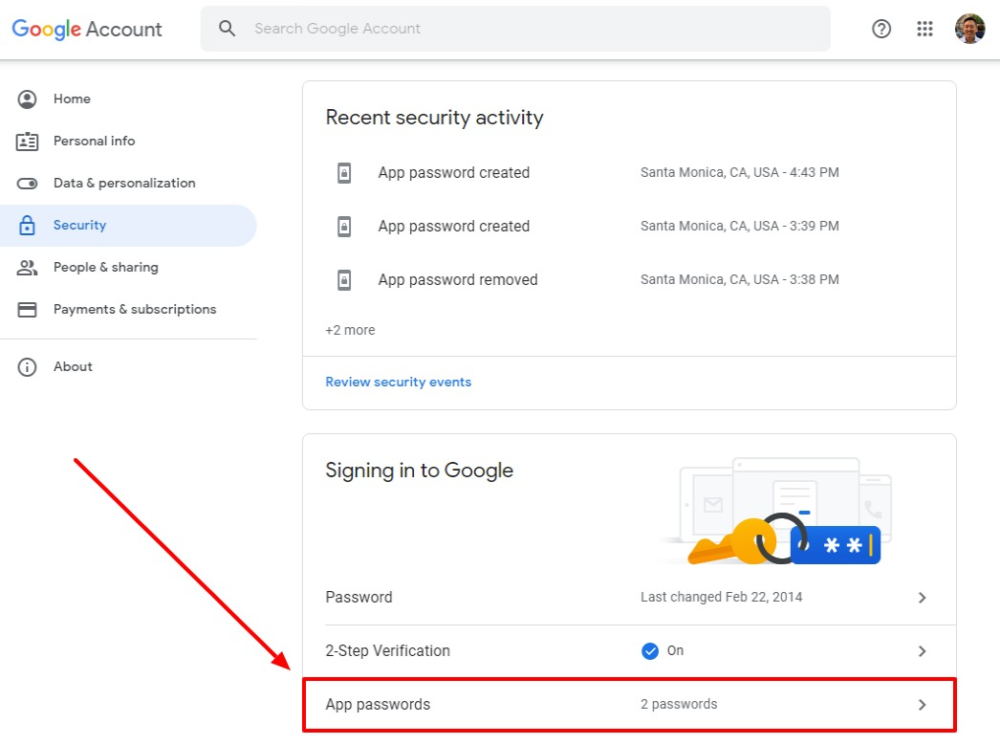The width and height of the screenshot is (1000, 745).
Task: Click the search magnifier icon
Action: pyautogui.click(x=227, y=29)
